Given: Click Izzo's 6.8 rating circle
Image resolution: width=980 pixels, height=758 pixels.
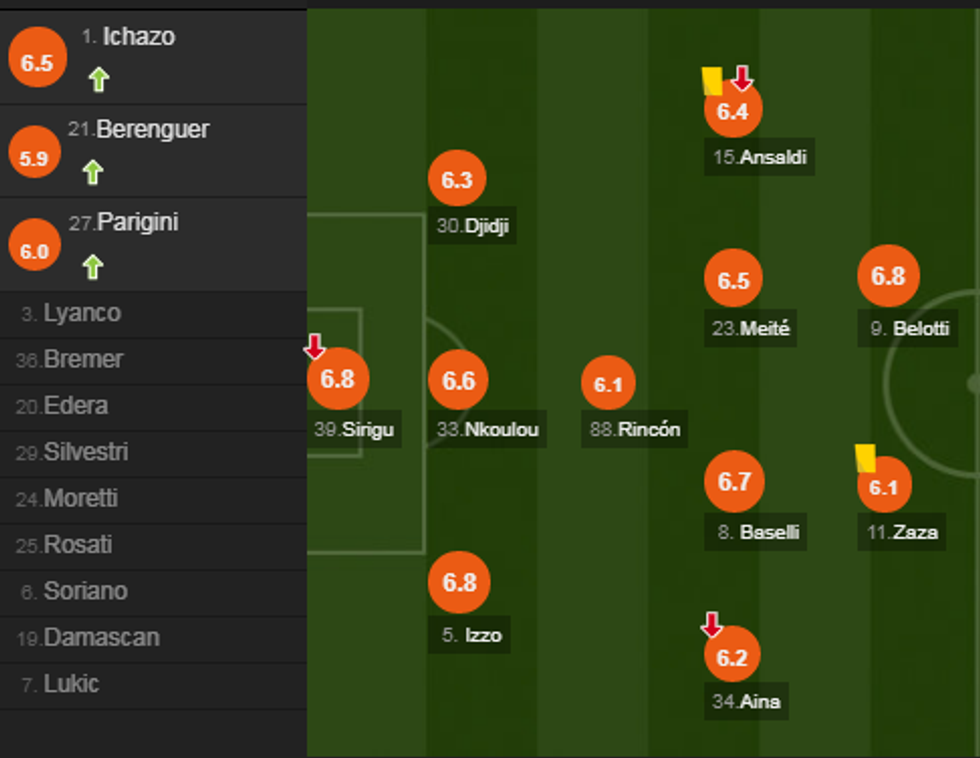Looking at the screenshot, I should point(459,582).
